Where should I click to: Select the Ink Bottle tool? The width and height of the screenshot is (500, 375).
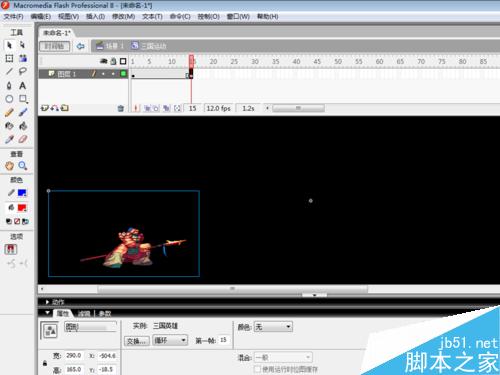point(9,126)
